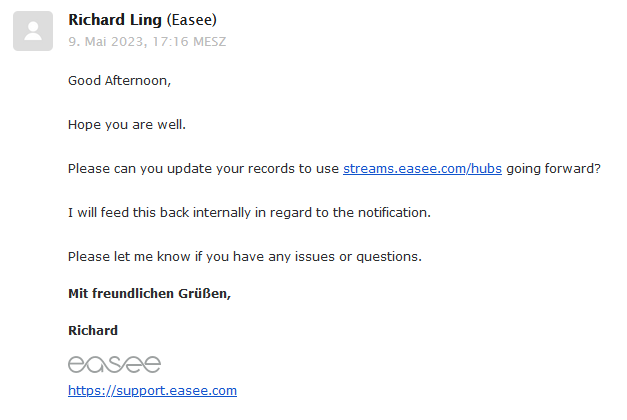Click the words 'going forward?'
This screenshot has width=627, height=420.
click(x=553, y=169)
